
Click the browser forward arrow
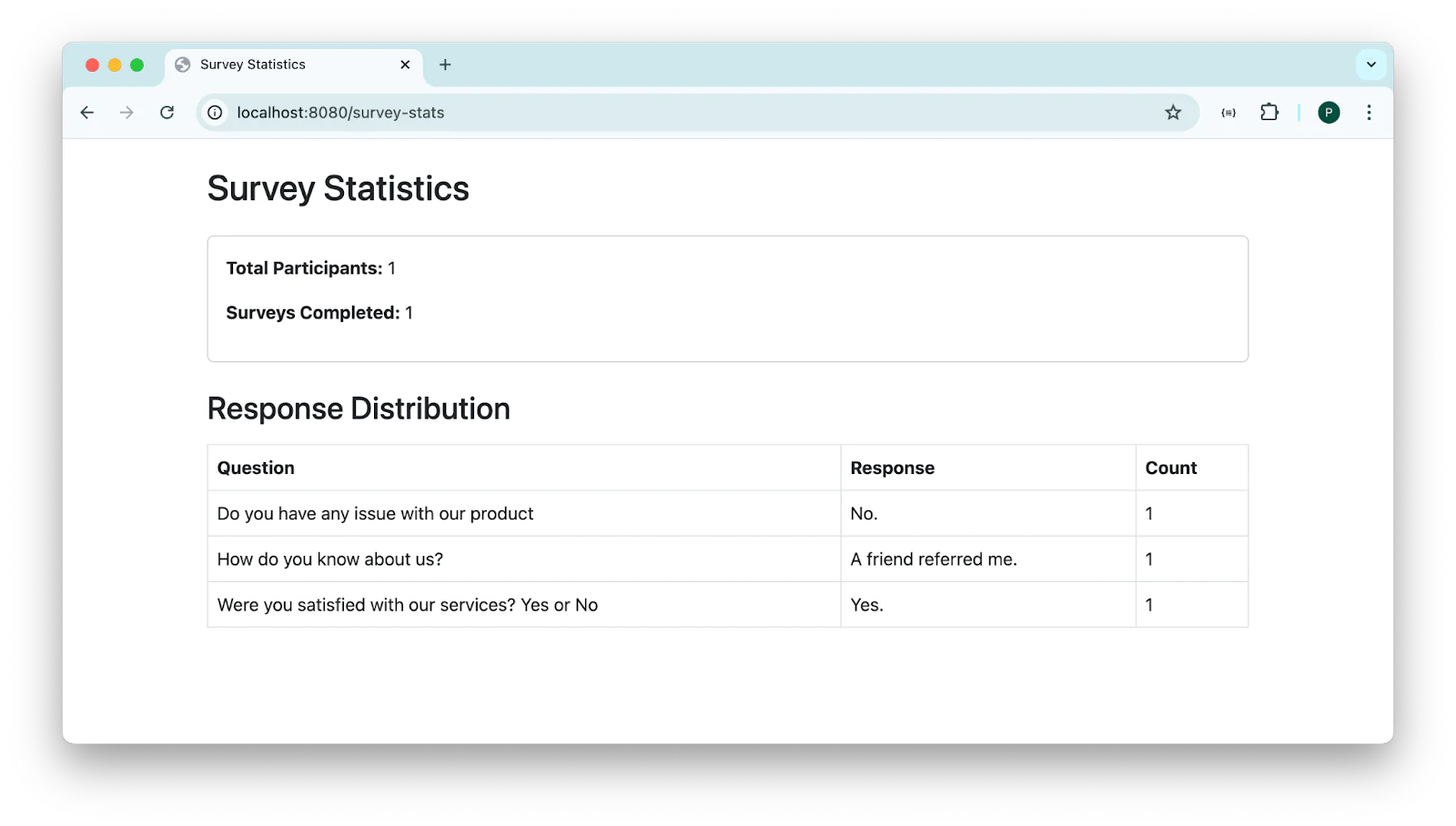click(126, 113)
